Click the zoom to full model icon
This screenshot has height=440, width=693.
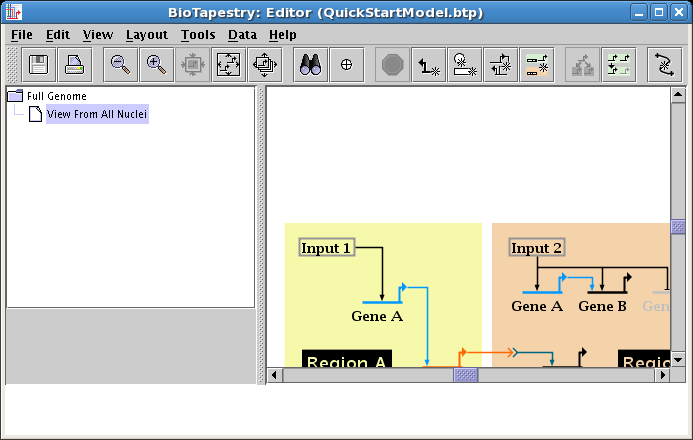click(228, 65)
